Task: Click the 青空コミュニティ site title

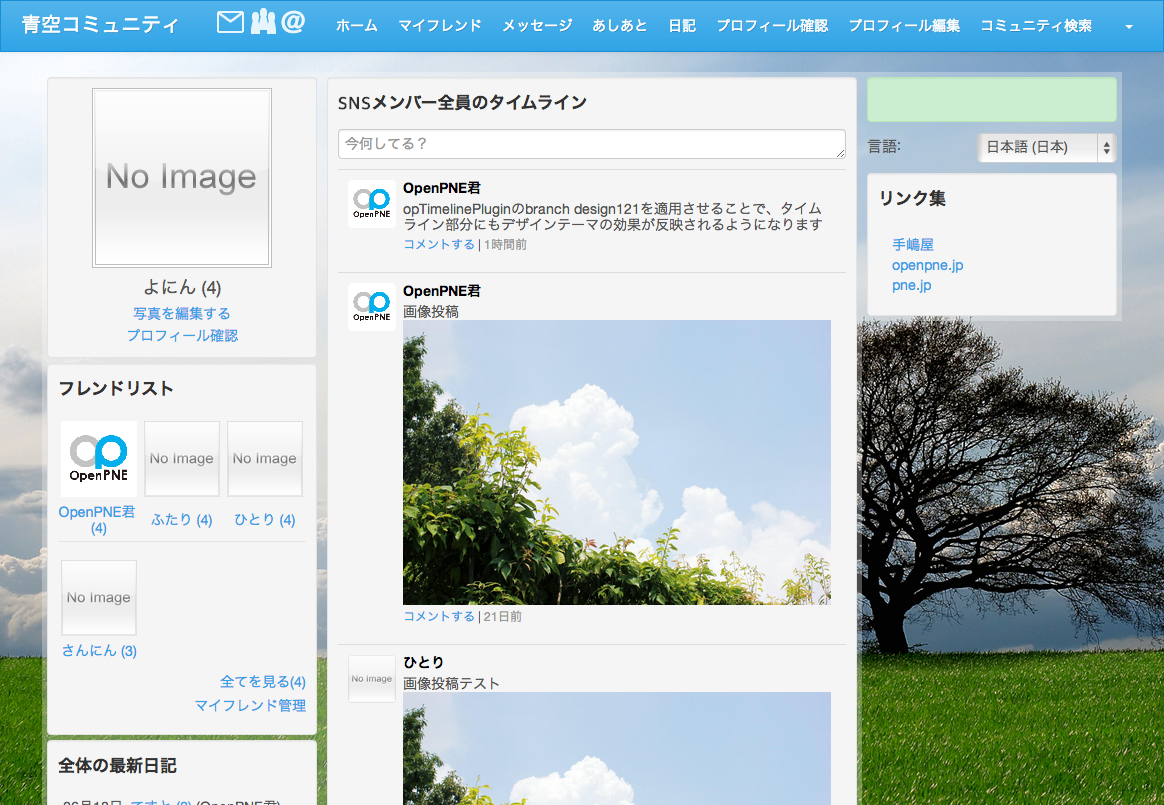Action: [100, 25]
